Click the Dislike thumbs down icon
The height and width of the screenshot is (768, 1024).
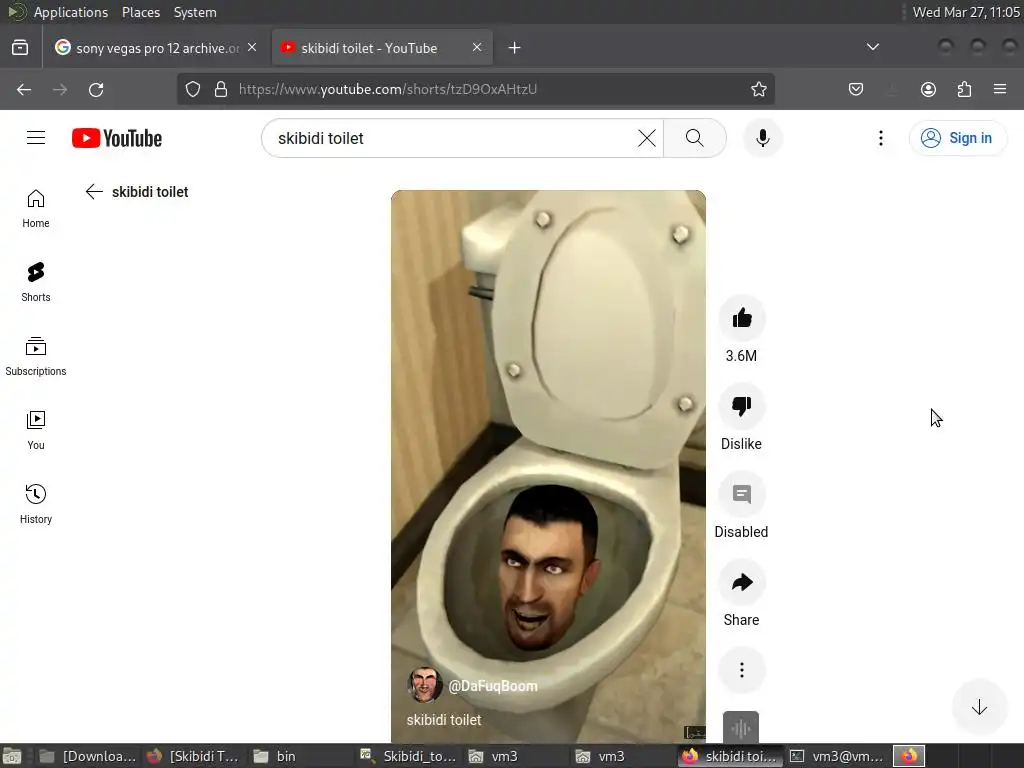[742, 406]
